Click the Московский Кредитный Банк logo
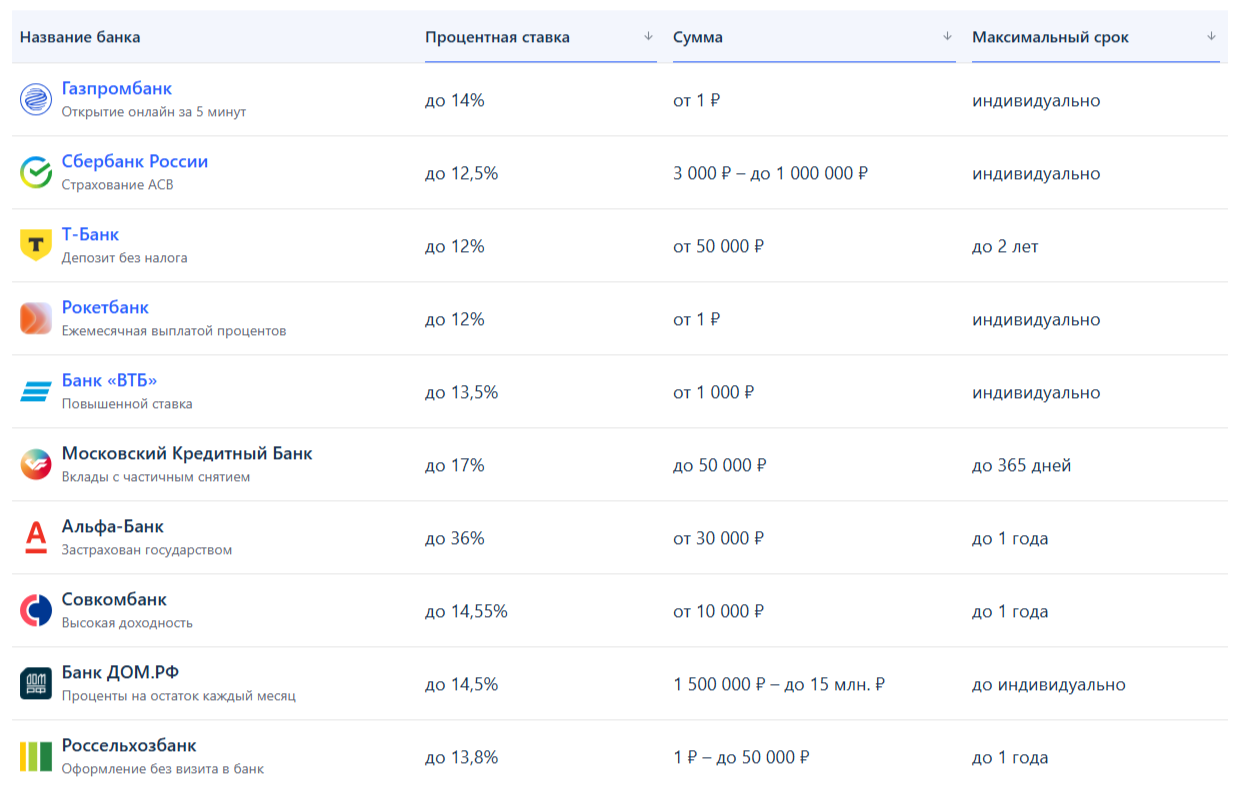 36,465
